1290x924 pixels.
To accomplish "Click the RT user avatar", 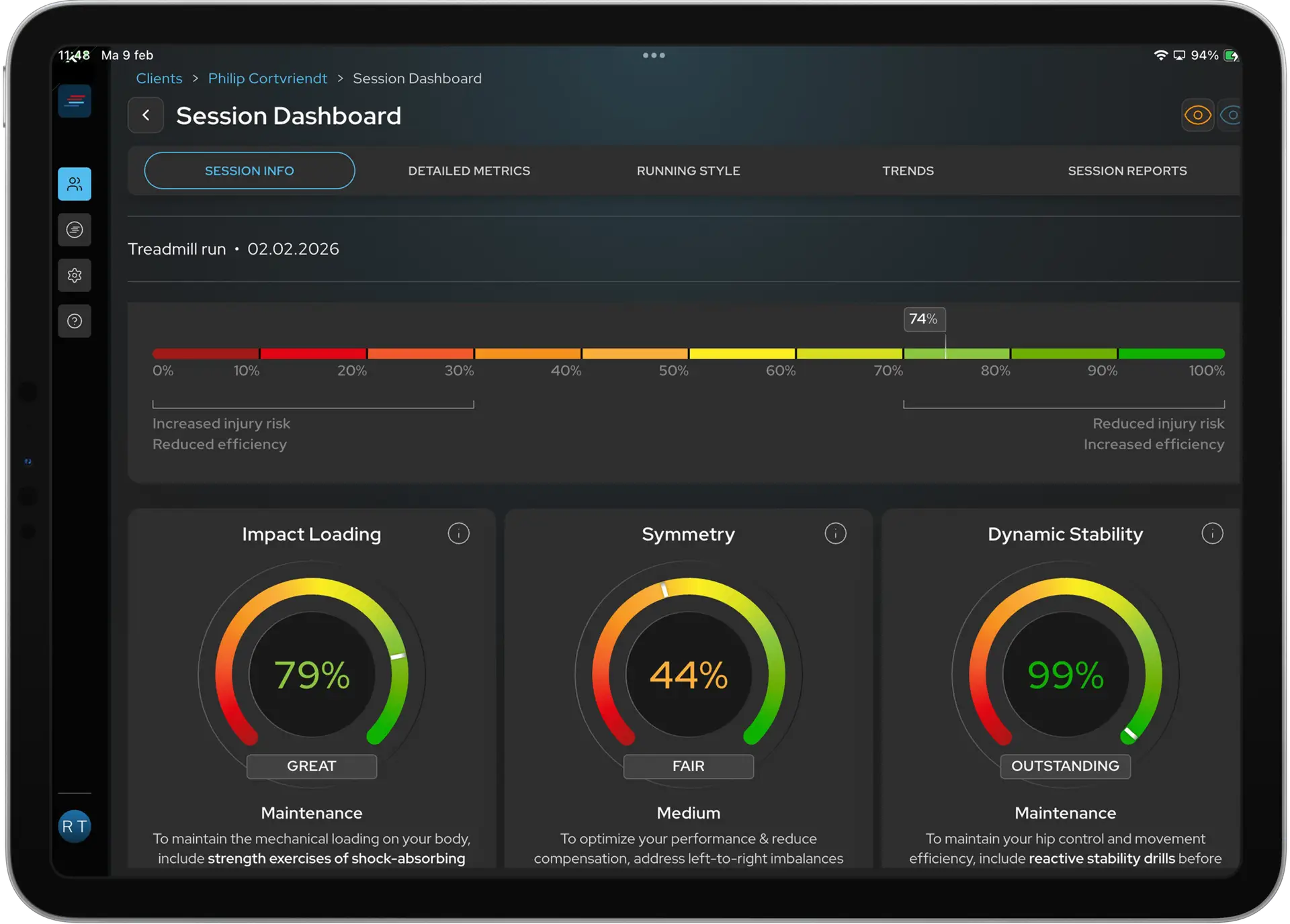I will pos(75,827).
